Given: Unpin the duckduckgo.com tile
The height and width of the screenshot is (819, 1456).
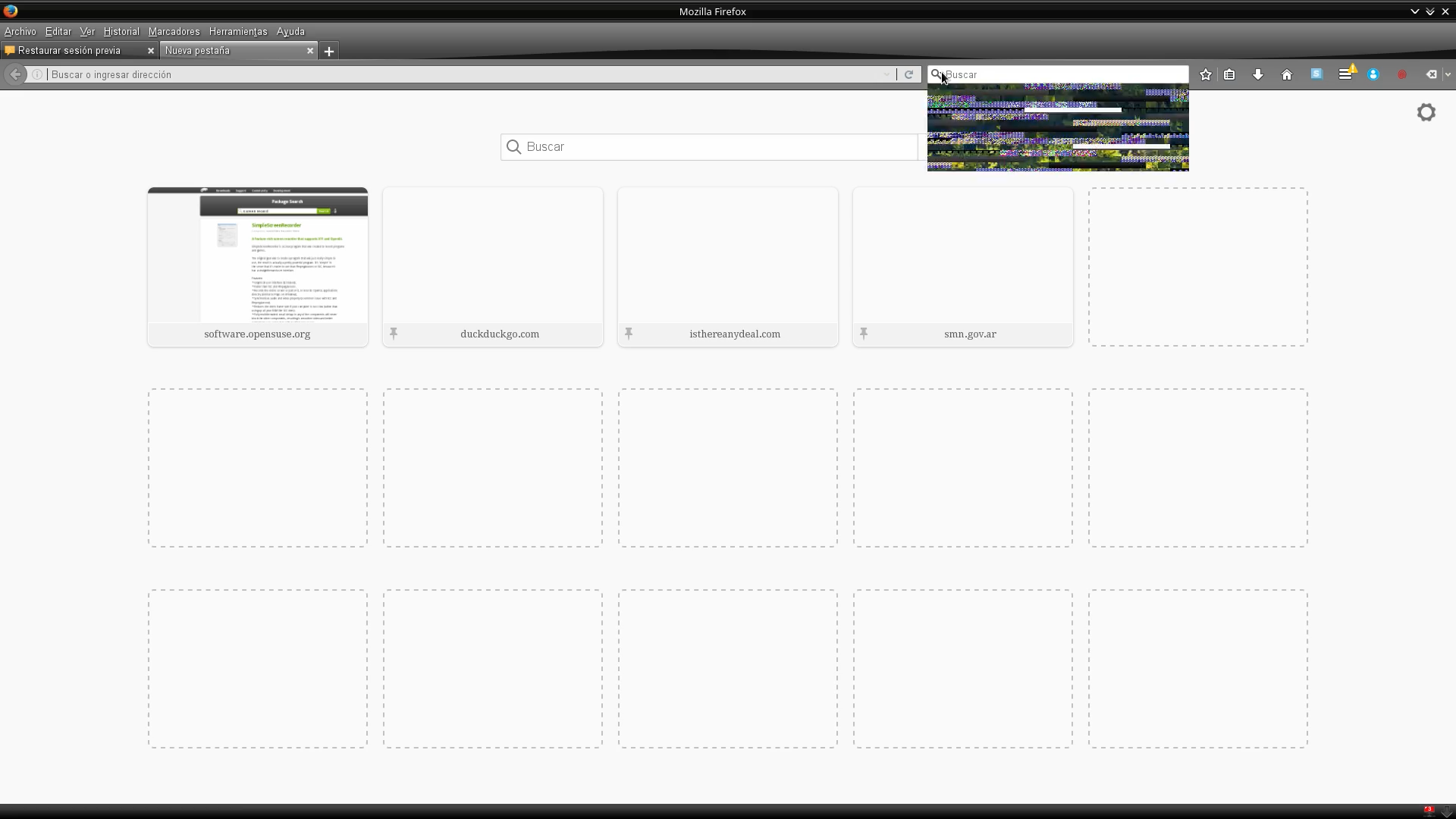Looking at the screenshot, I should pyautogui.click(x=394, y=333).
